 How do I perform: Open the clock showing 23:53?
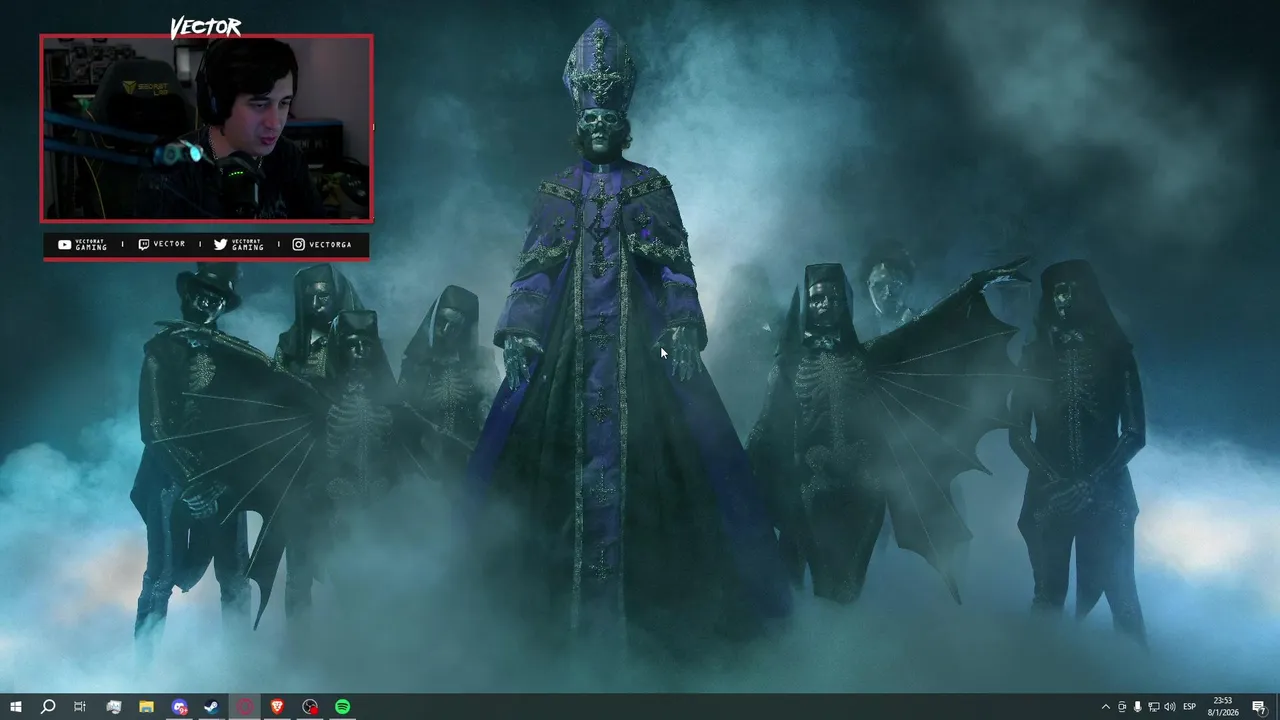tap(1223, 707)
